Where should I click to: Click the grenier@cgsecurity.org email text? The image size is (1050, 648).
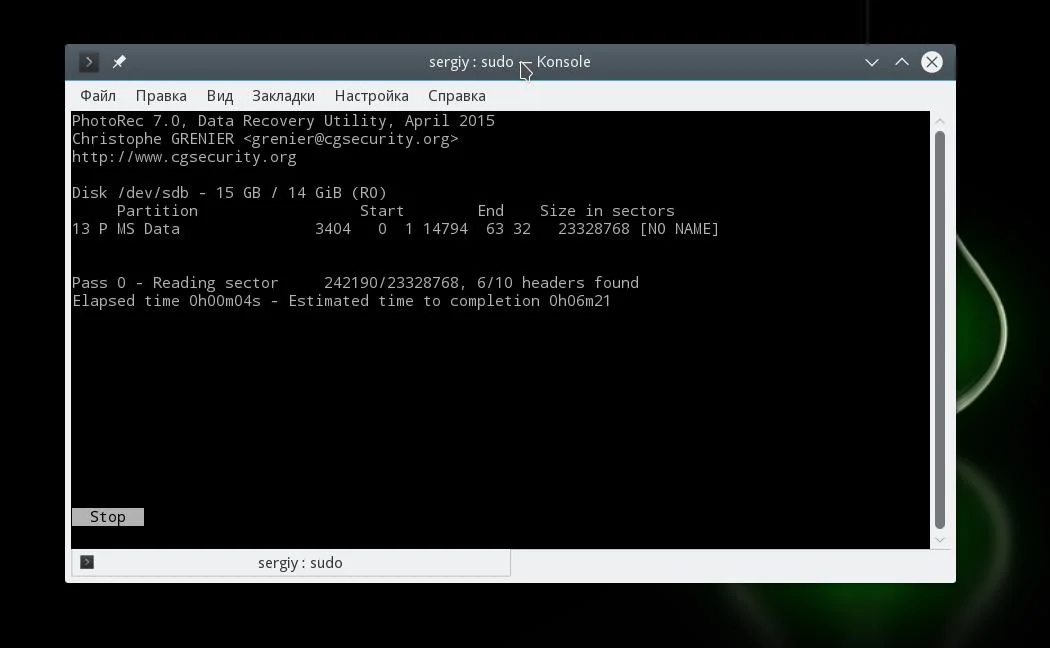350,139
